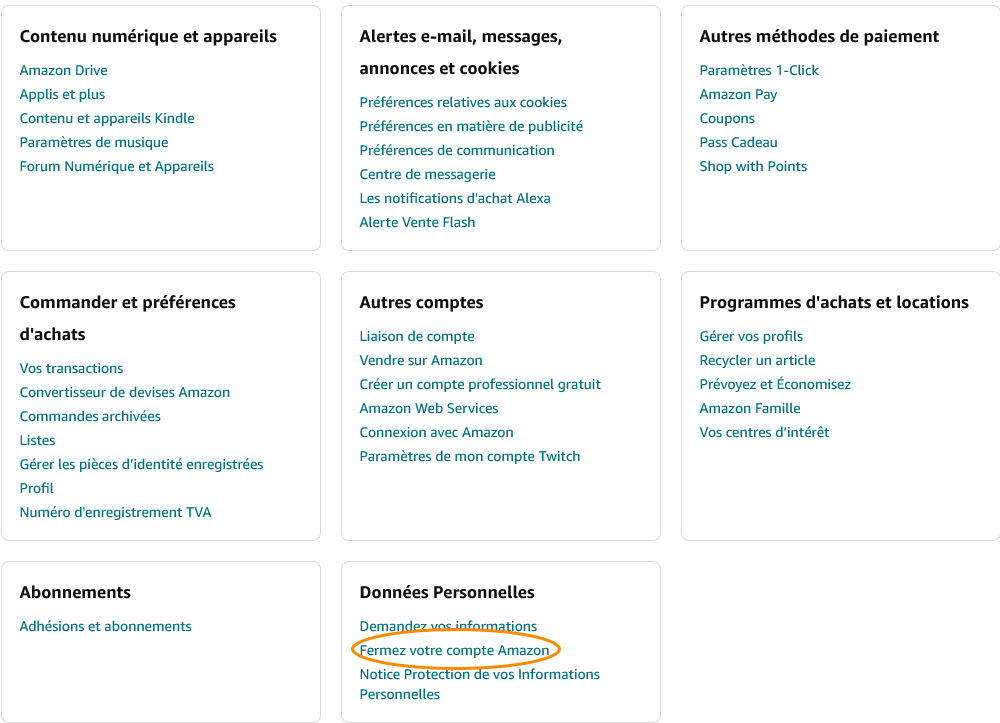
Task: Select Alerte Vente Flash link
Action: tap(417, 222)
